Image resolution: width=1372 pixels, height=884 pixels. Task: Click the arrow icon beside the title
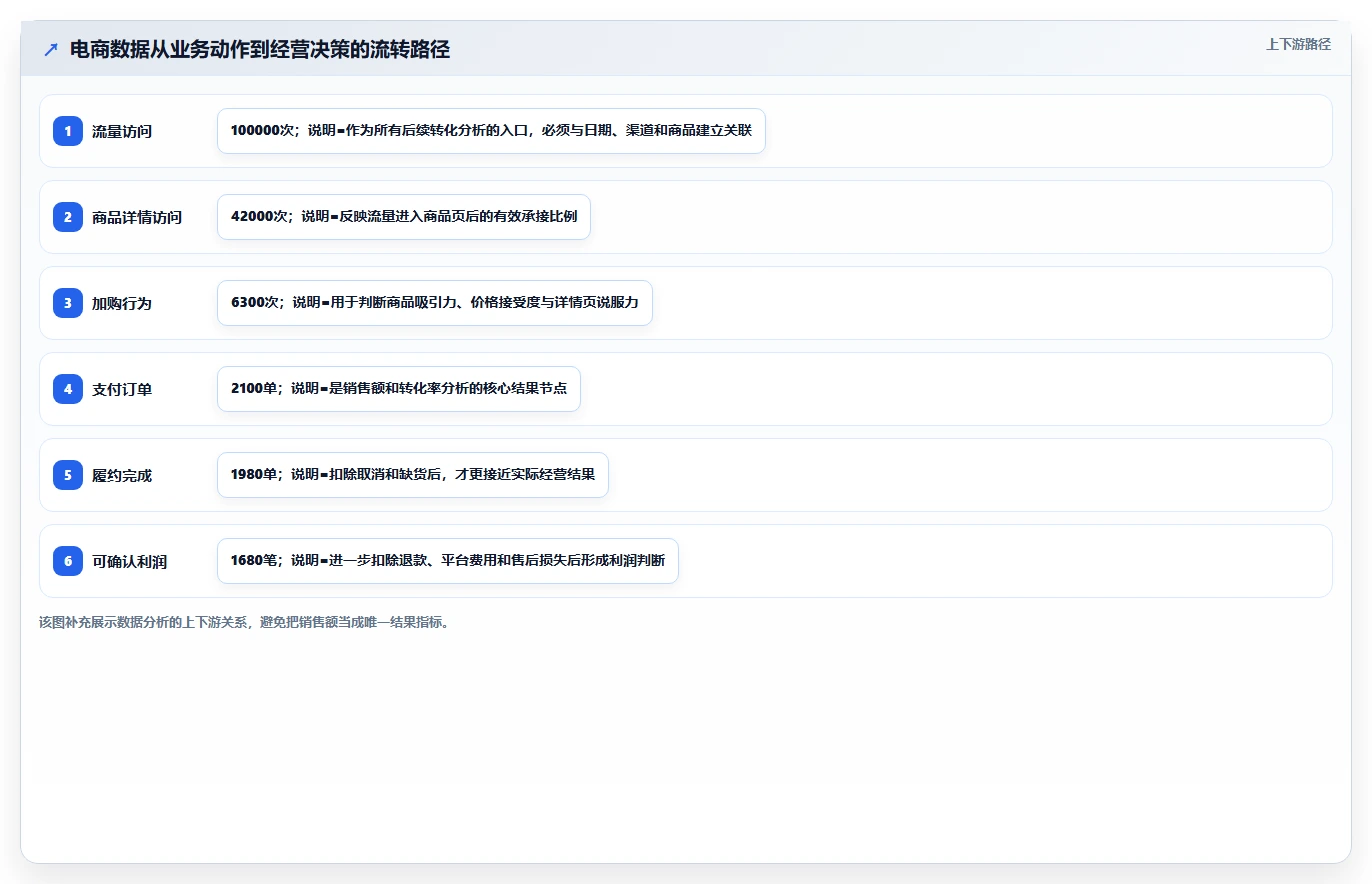click(x=51, y=49)
